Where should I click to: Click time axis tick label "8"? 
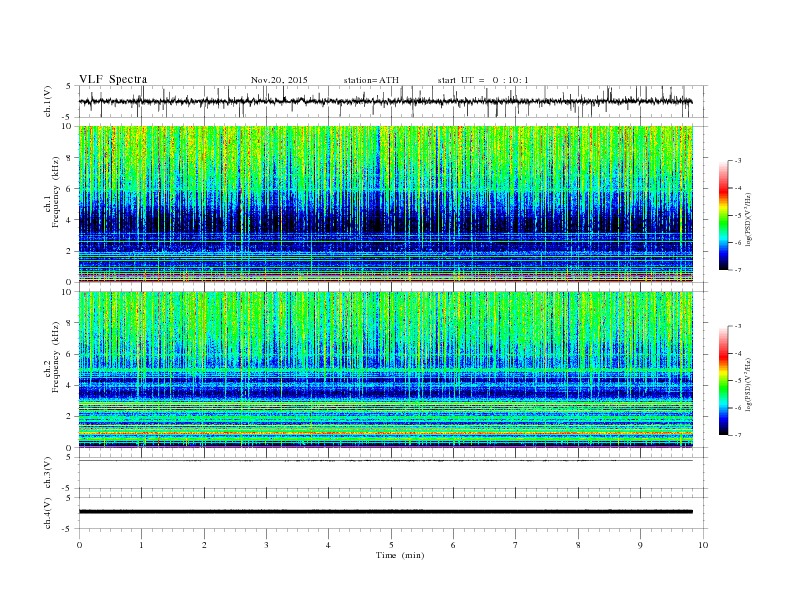coord(578,545)
